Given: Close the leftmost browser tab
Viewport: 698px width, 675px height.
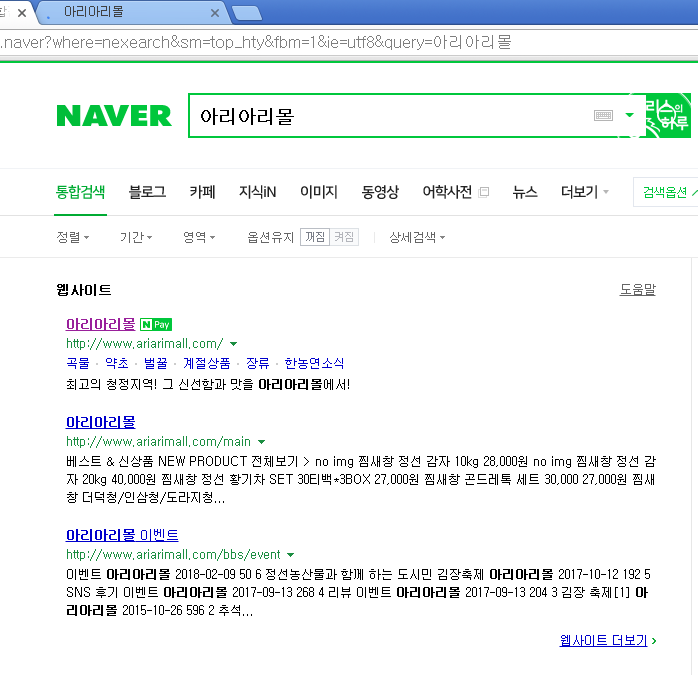Looking at the screenshot, I should pyautogui.click(x=21, y=13).
